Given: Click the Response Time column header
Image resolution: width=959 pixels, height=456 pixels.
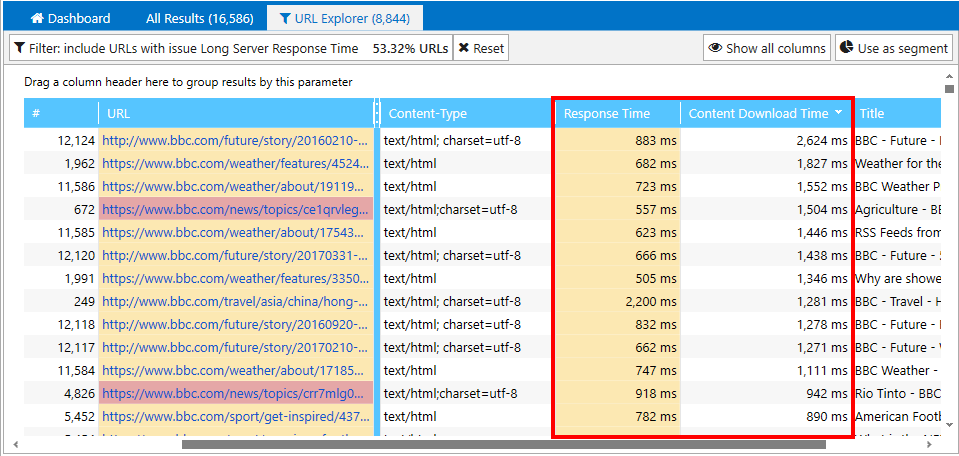Looking at the screenshot, I should coord(606,113).
